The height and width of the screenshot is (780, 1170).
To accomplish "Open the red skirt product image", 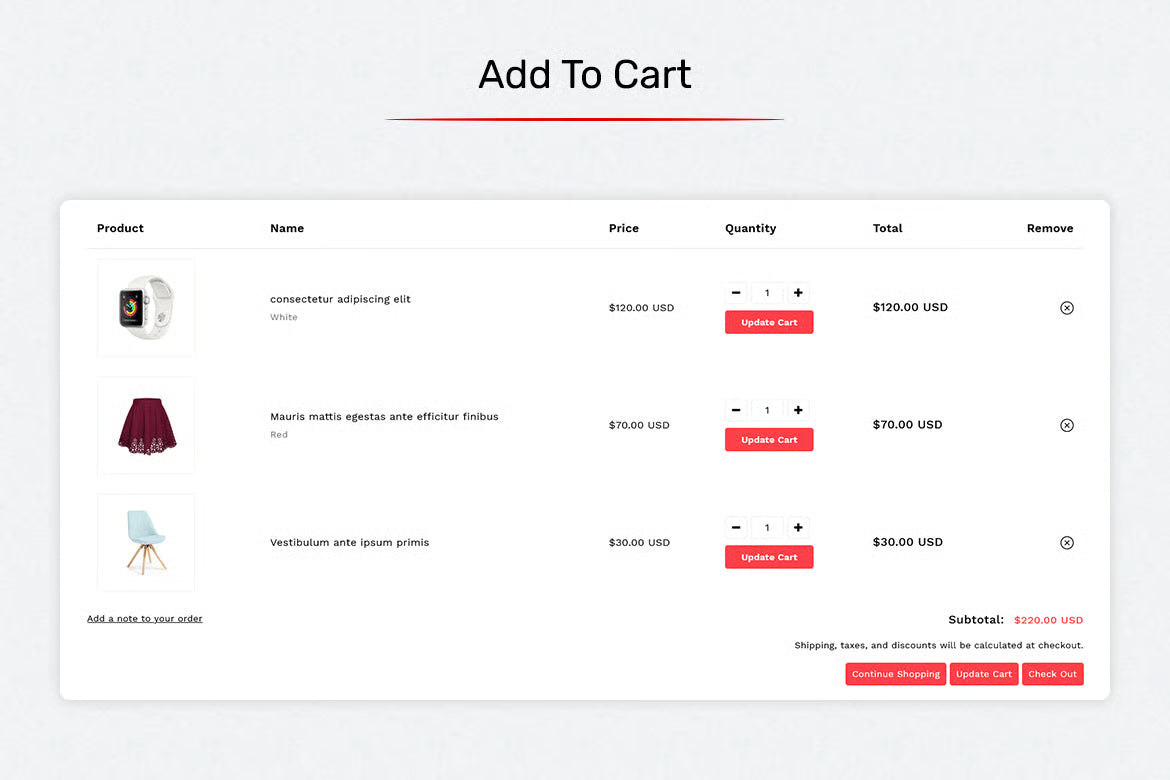I will pyautogui.click(x=145, y=425).
